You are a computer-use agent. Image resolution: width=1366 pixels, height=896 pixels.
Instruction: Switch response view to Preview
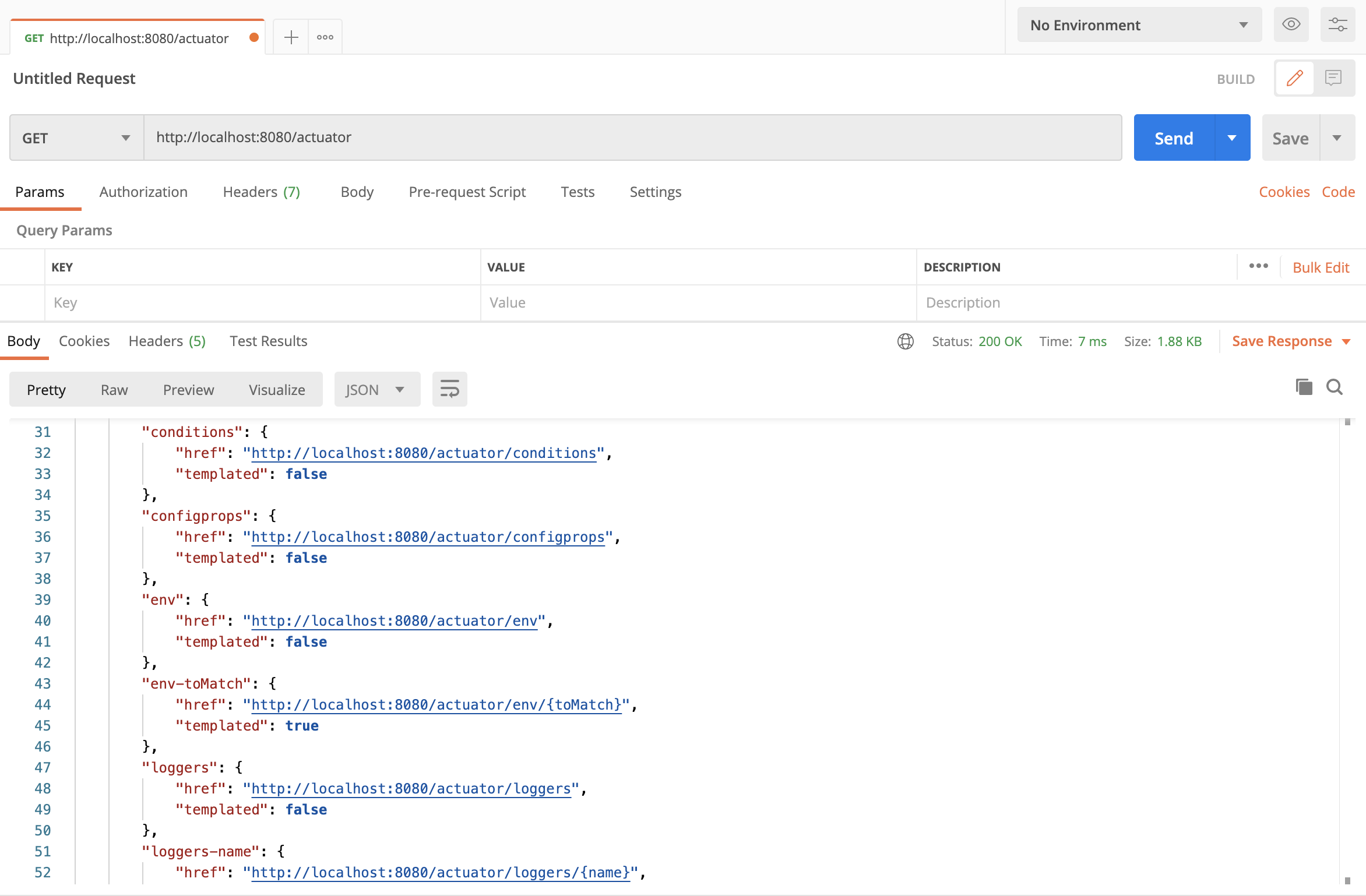pos(188,390)
